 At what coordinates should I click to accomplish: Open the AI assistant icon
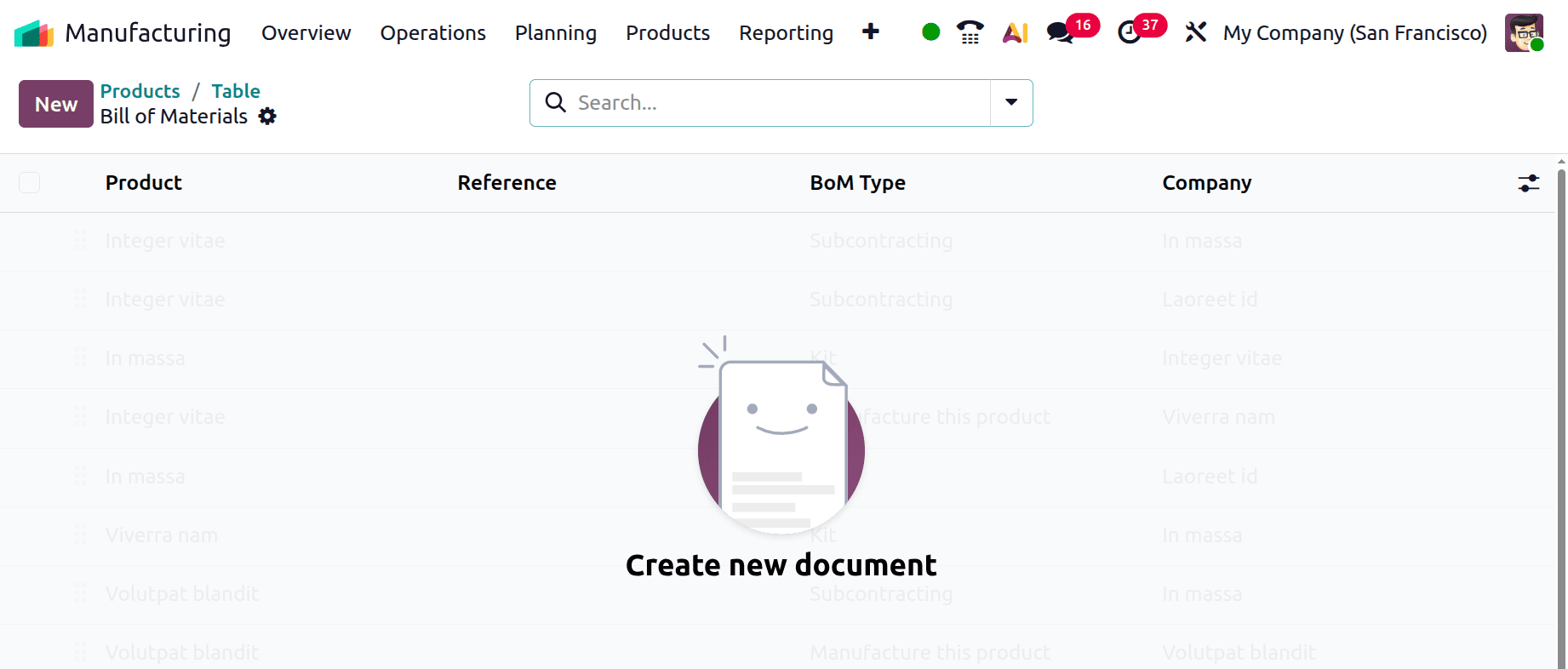[1016, 32]
